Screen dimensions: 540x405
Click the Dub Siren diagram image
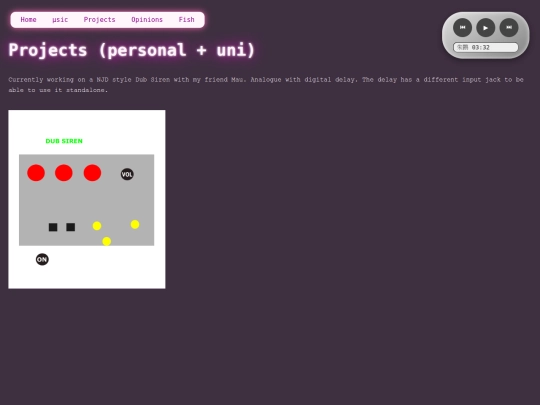click(87, 199)
